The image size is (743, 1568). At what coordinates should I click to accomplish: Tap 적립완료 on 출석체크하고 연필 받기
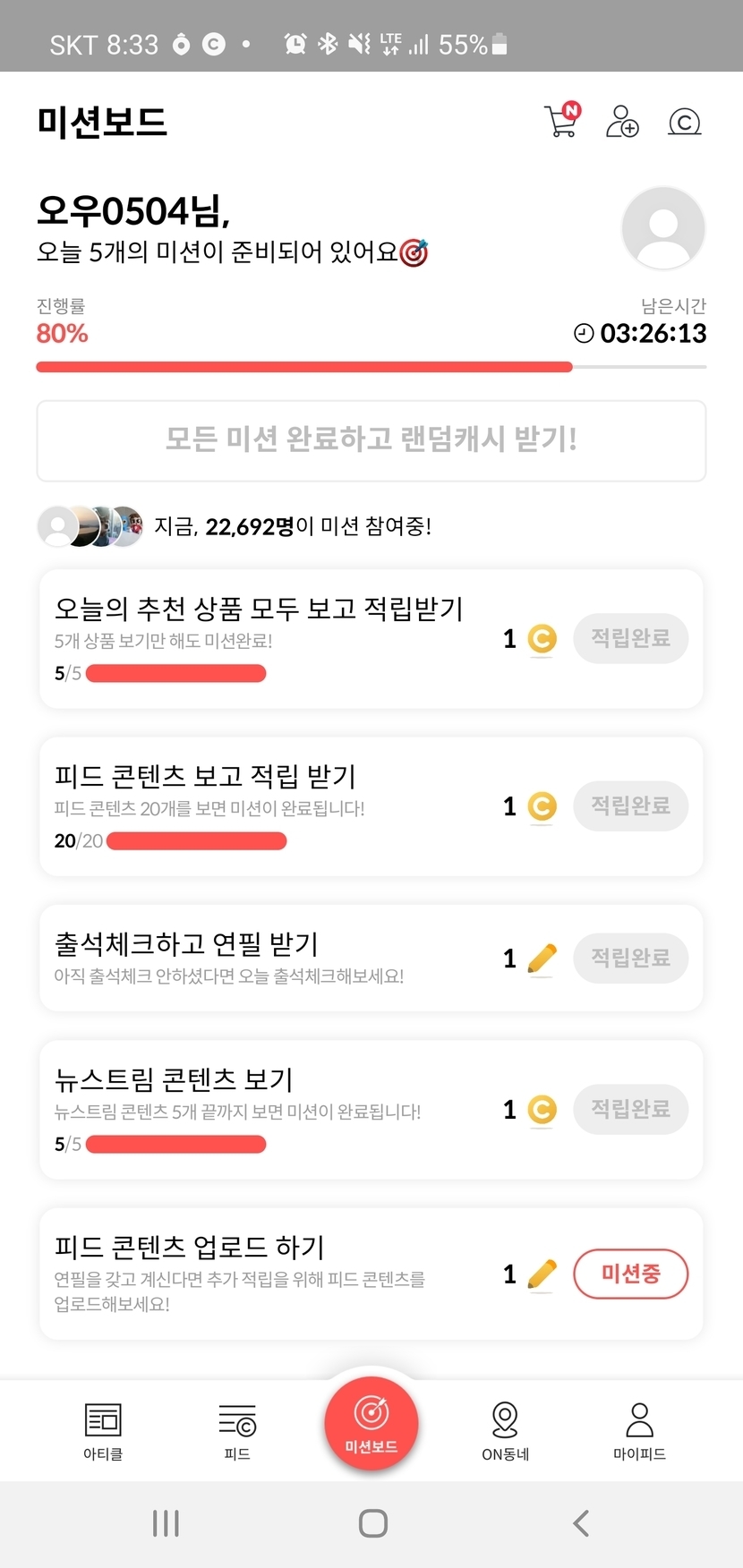(630, 958)
